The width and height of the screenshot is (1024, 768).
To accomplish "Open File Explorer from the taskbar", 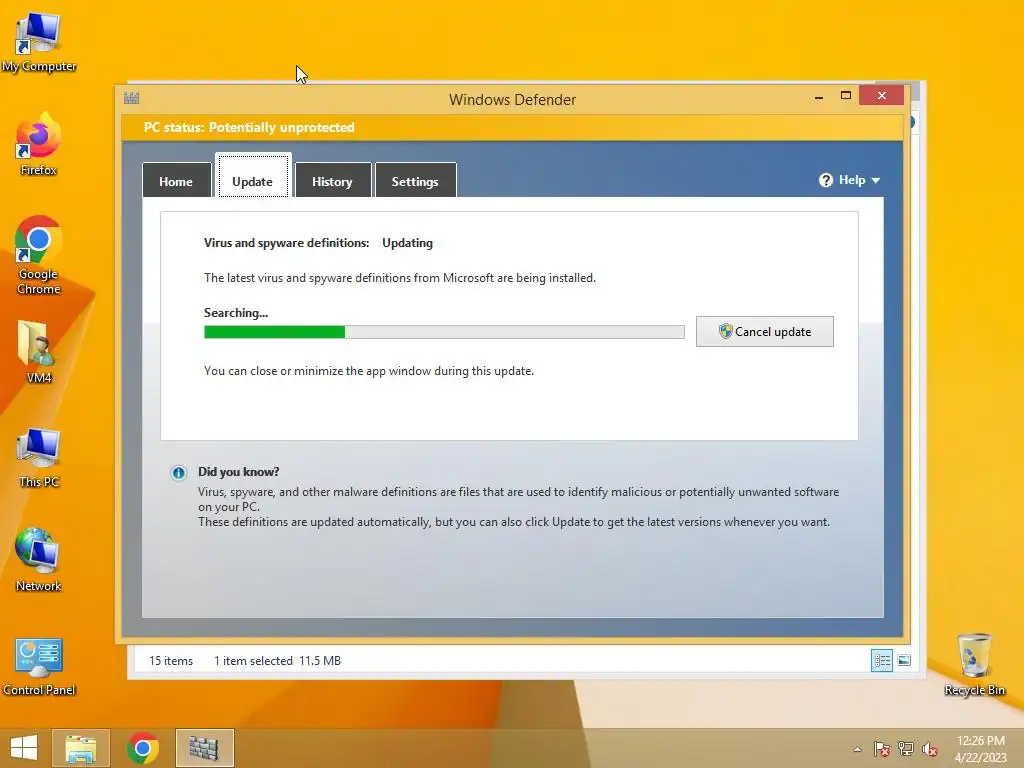I will [80, 748].
